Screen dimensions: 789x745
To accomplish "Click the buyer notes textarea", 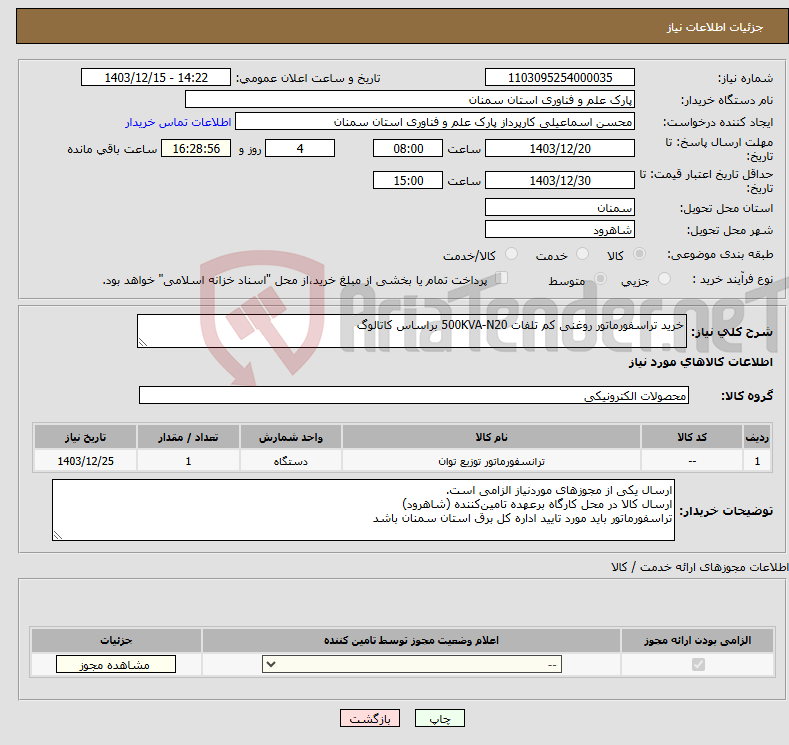I will 363,510.
